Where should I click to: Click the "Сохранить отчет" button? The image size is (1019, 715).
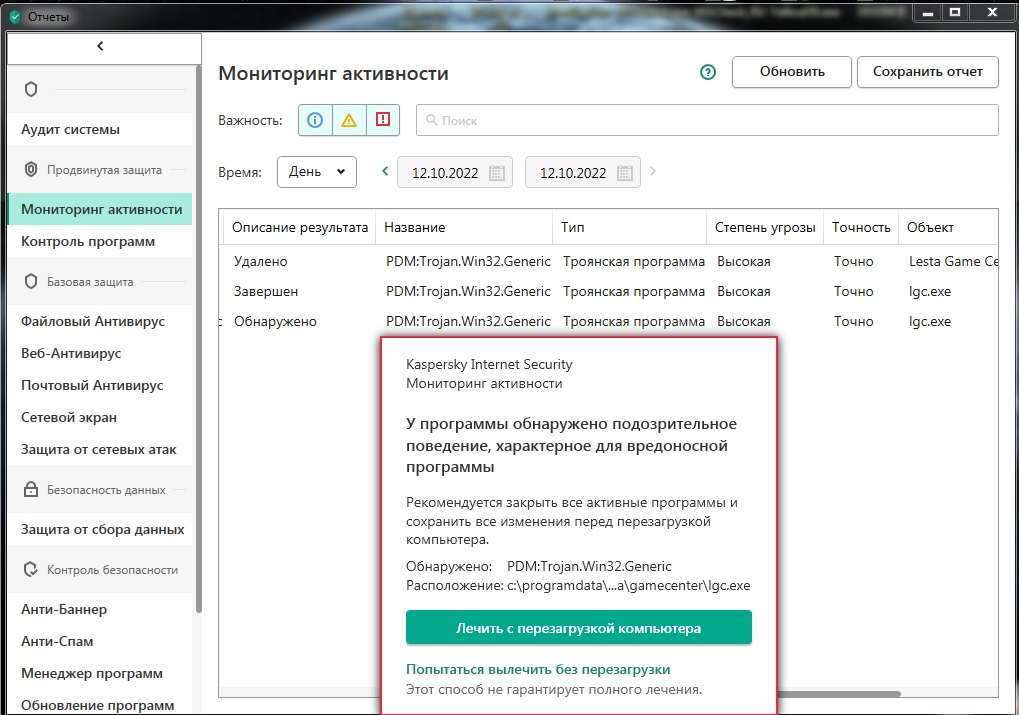tap(928, 72)
